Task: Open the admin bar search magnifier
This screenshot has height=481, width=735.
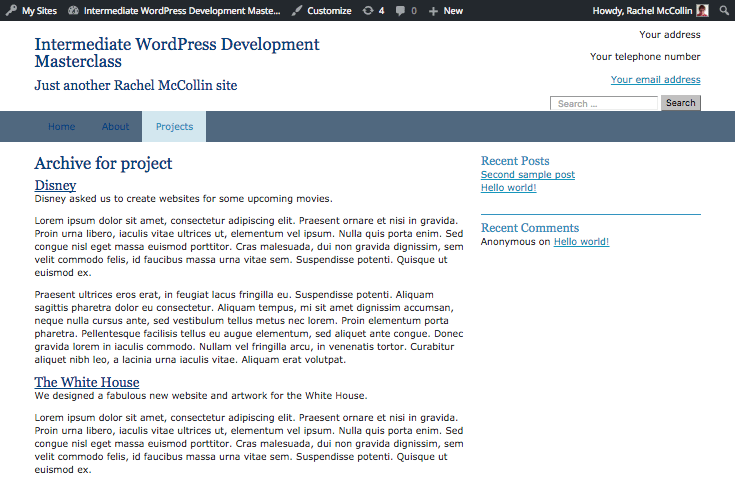Action: [x=724, y=10]
